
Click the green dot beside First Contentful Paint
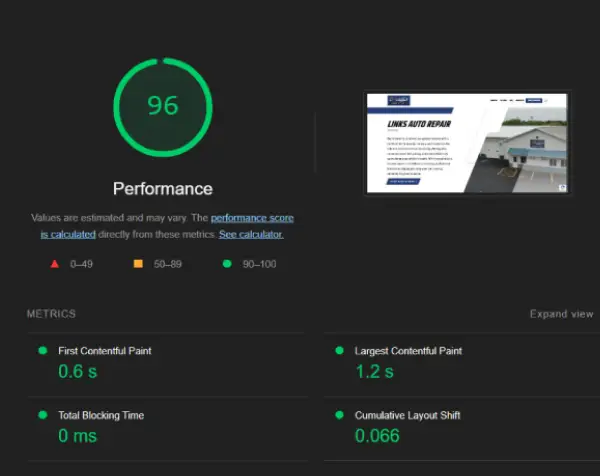[x=42, y=351]
